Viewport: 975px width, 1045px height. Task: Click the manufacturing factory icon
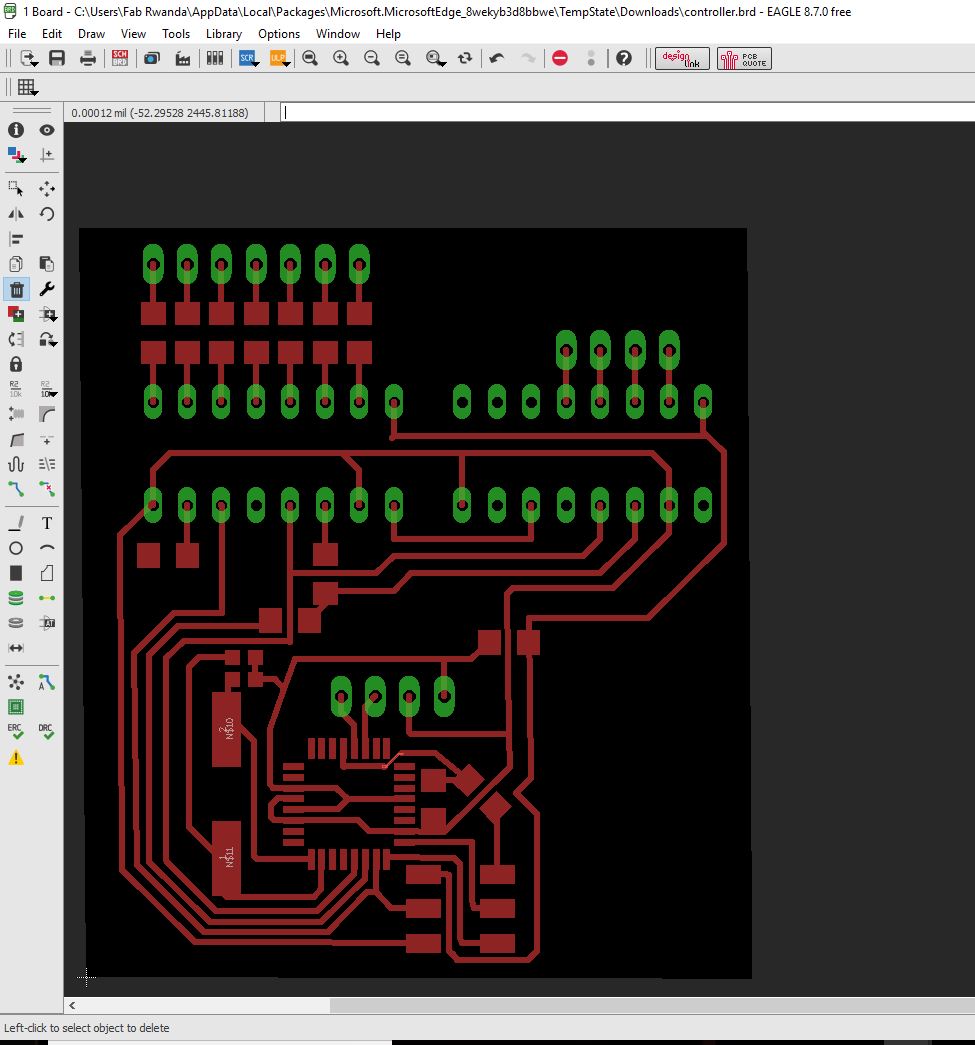[x=183, y=59]
